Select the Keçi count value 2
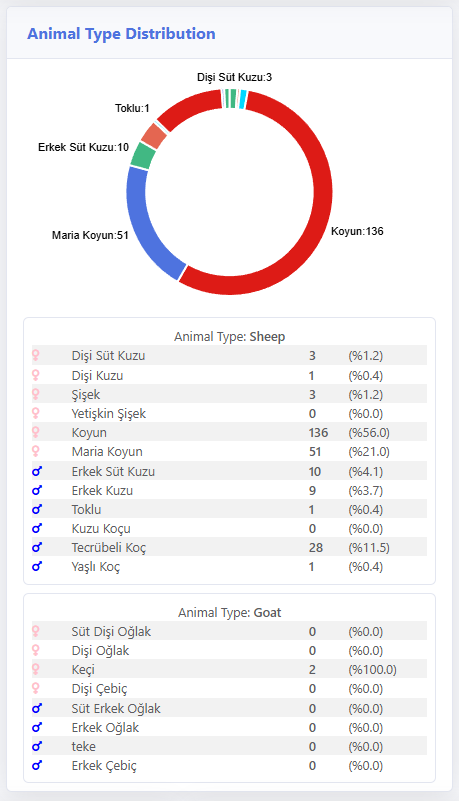The height and width of the screenshot is (801, 459). pyautogui.click(x=312, y=670)
